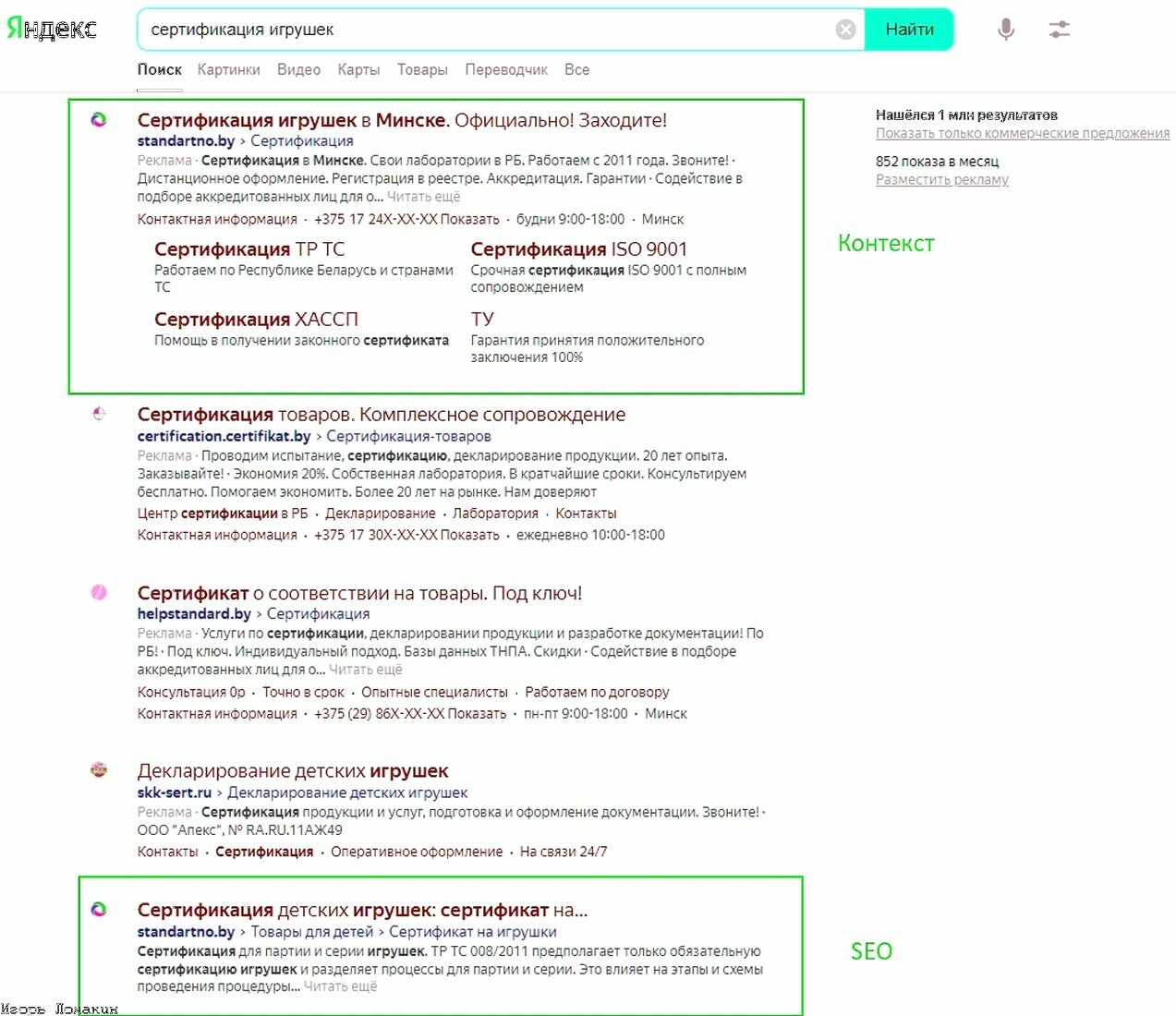Open Контакты link under certifikat.by
This screenshot has width=1176, height=1016.
pos(586,514)
